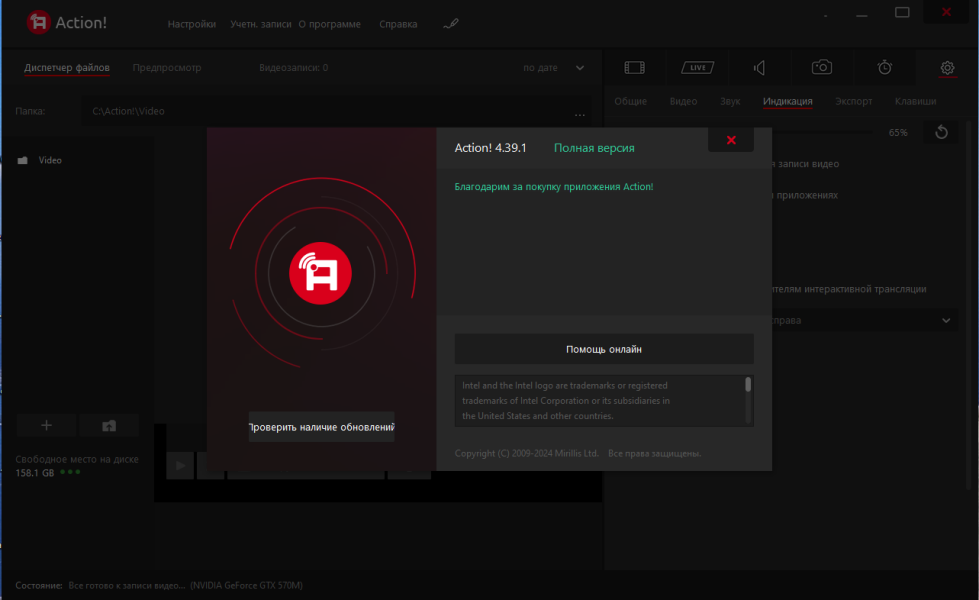
Task: Click the Action! logo icon in title bar
Action: click(x=38, y=22)
